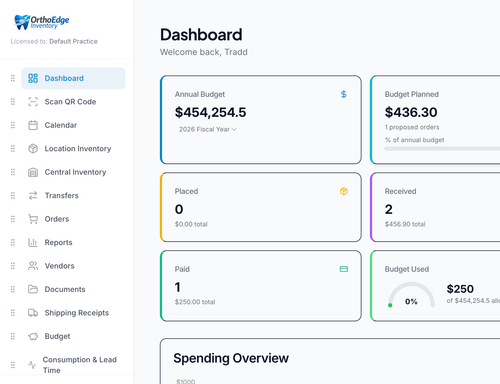Screen dimensions: 500x384
Task: Click the Dashboard grid icon in sidebar
Action: coord(33,78)
